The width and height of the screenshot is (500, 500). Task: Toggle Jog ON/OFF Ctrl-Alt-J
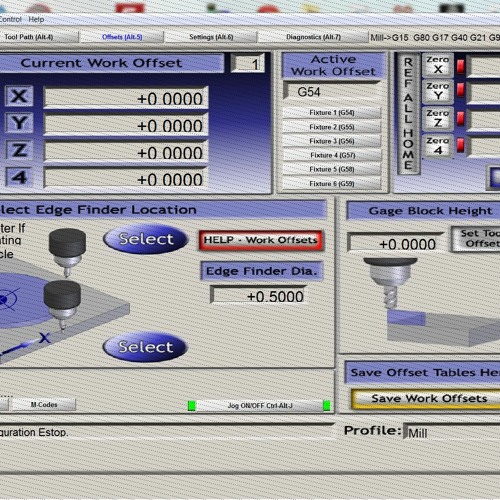260,406
